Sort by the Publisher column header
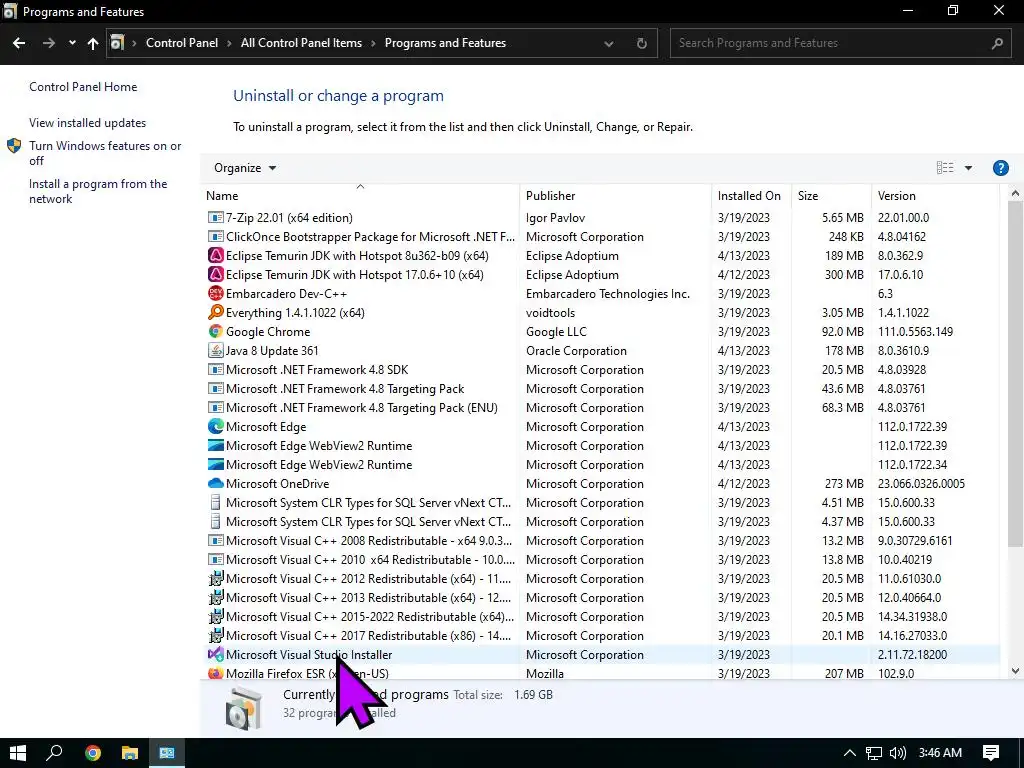 pyautogui.click(x=616, y=195)
